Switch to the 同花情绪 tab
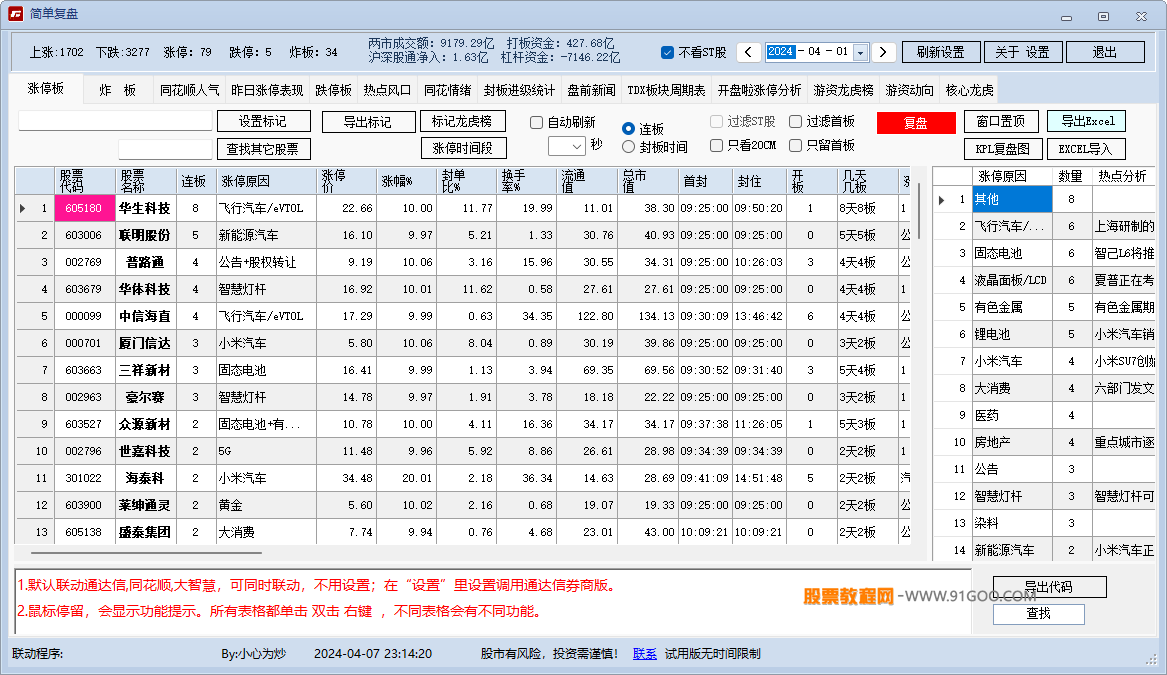The width and height of the screenshot is (1167, 675). tap(447, 90)
